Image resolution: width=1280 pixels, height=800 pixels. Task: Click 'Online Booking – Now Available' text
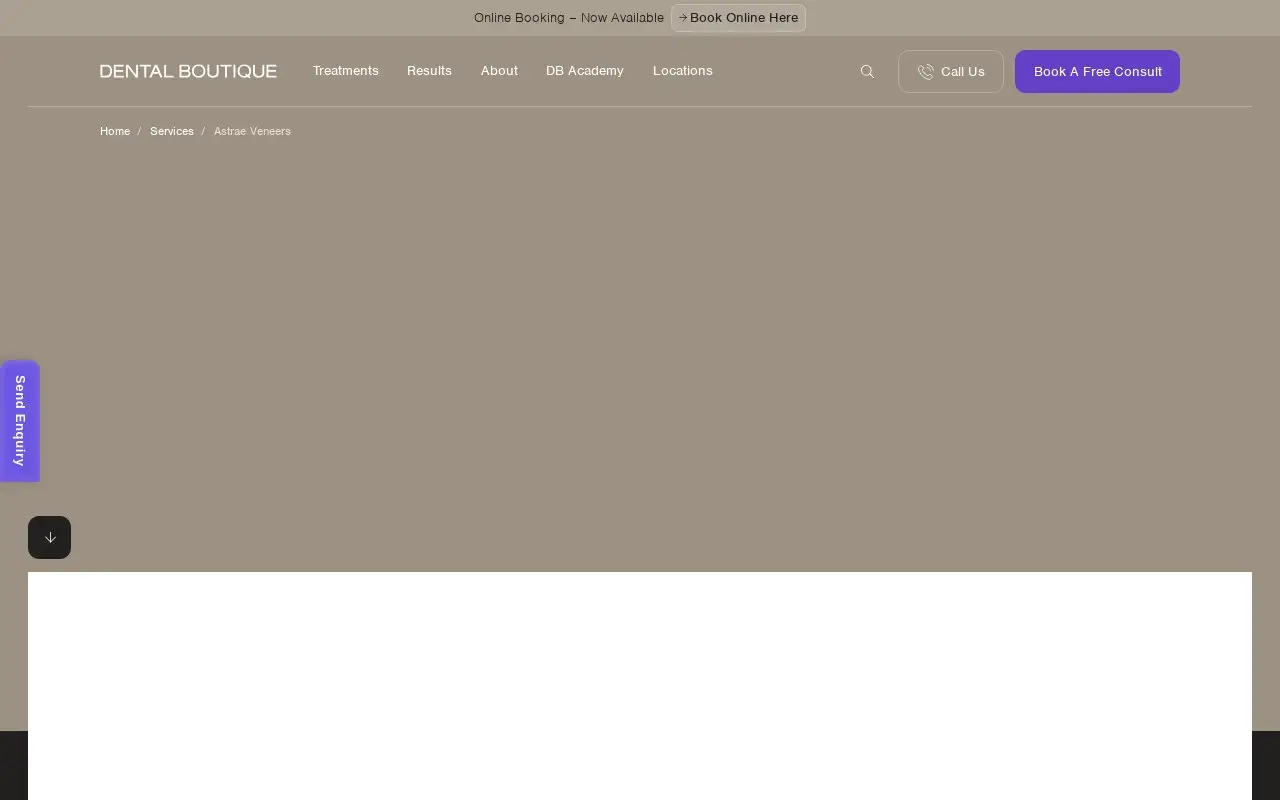pos(569,18)
